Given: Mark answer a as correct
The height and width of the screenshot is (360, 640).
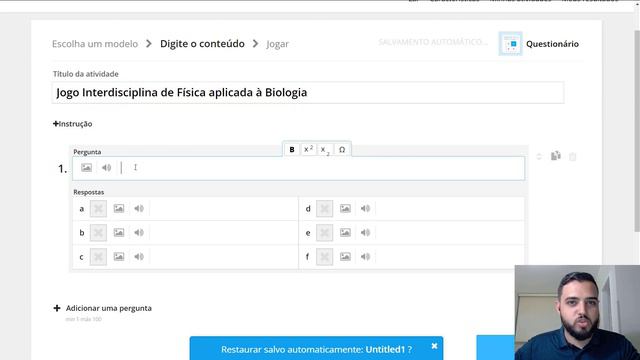Looking at the screenshot, I should point(98,209).
